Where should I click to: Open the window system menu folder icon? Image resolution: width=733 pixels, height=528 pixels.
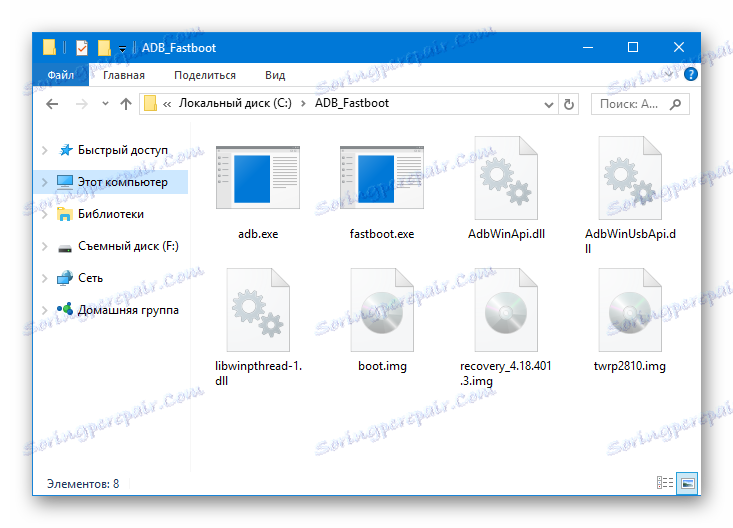[x=49, y=47]
